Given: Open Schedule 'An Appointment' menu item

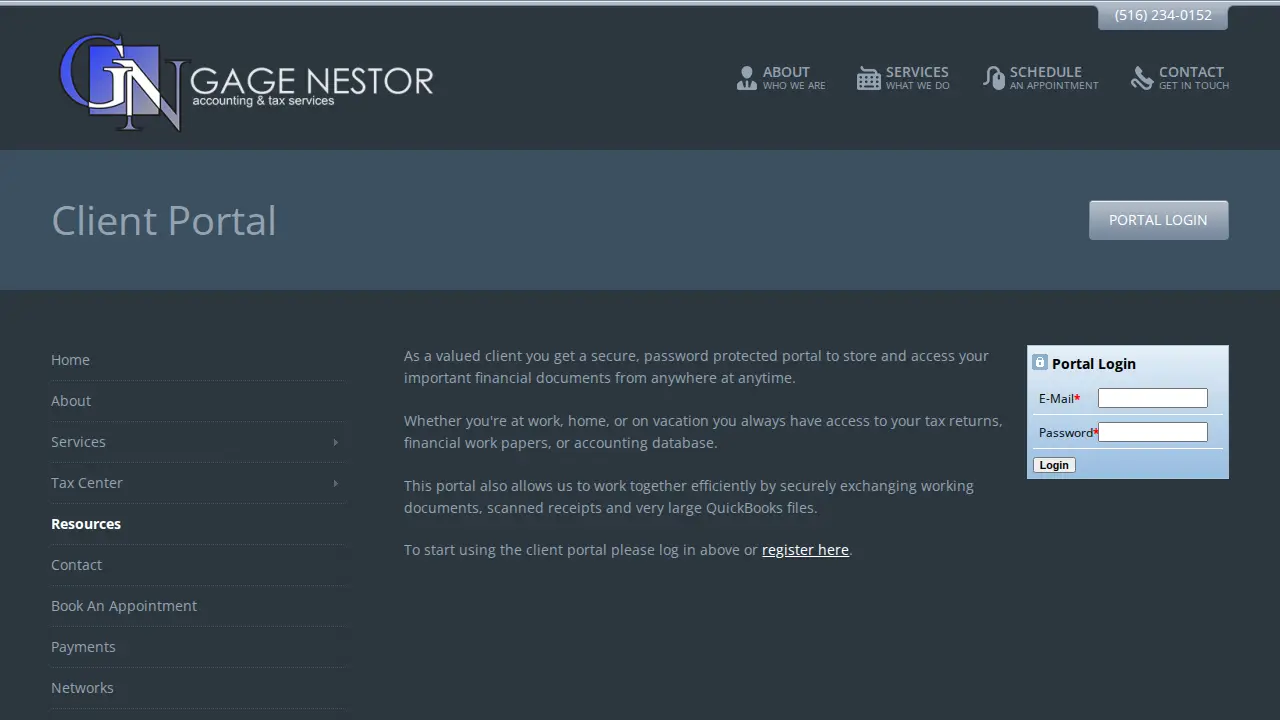Looking at the screenshot, I should (1040, 78).
